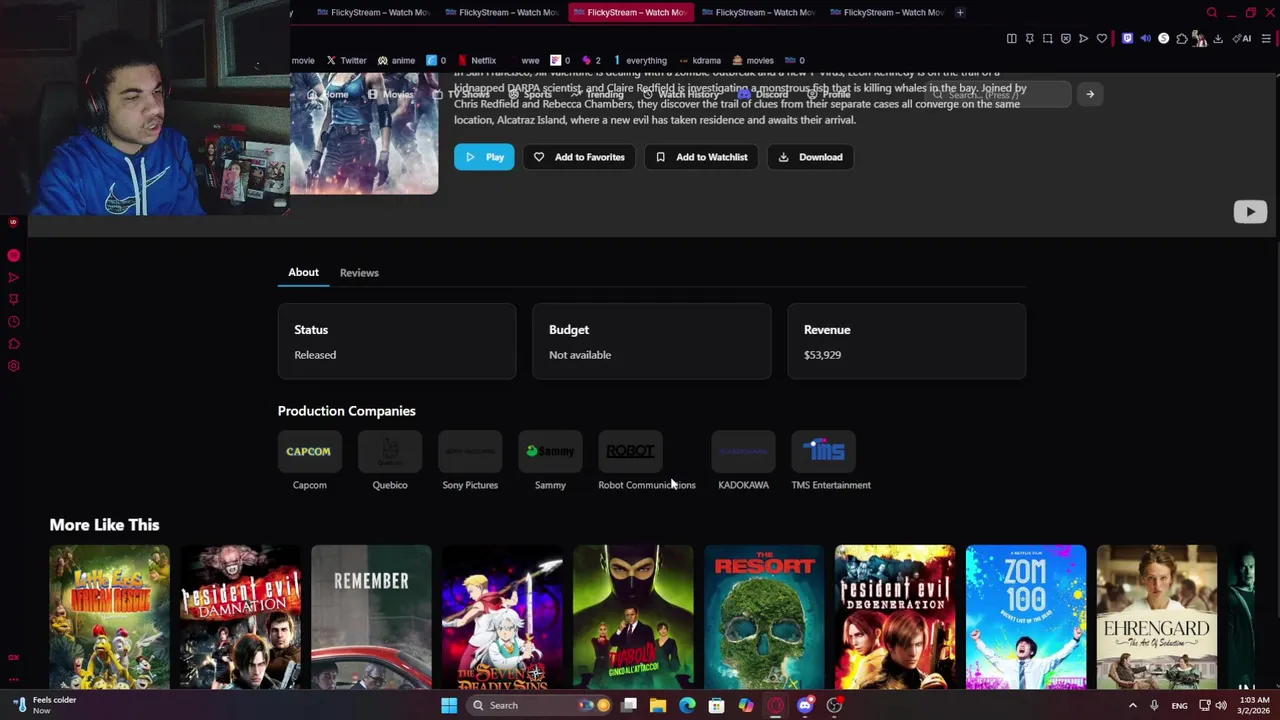The image size is (1280, 720).
Task: Open history clock icon in sidebar
Action: [x=14, y=321]
